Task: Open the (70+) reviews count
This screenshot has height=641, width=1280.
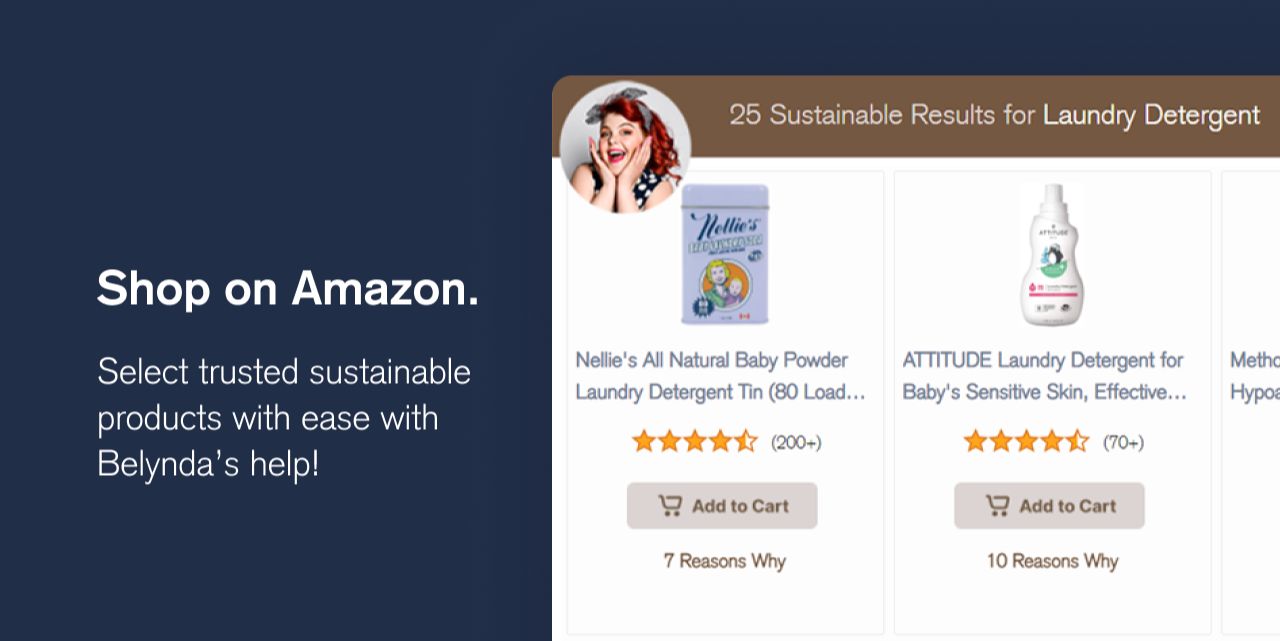Action: (x=1123, y=442)
